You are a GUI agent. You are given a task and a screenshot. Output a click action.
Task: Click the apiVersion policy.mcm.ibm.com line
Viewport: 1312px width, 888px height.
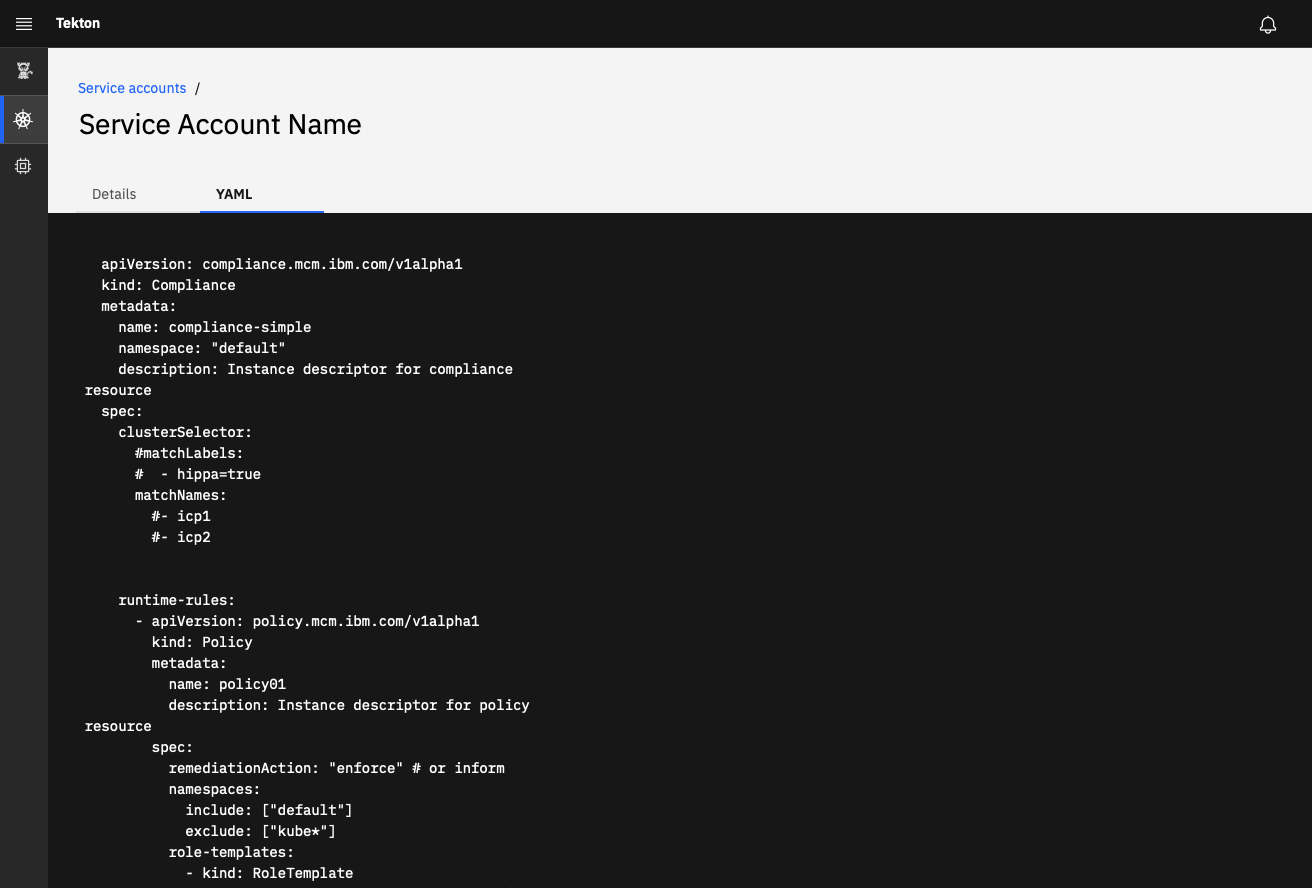307,621
